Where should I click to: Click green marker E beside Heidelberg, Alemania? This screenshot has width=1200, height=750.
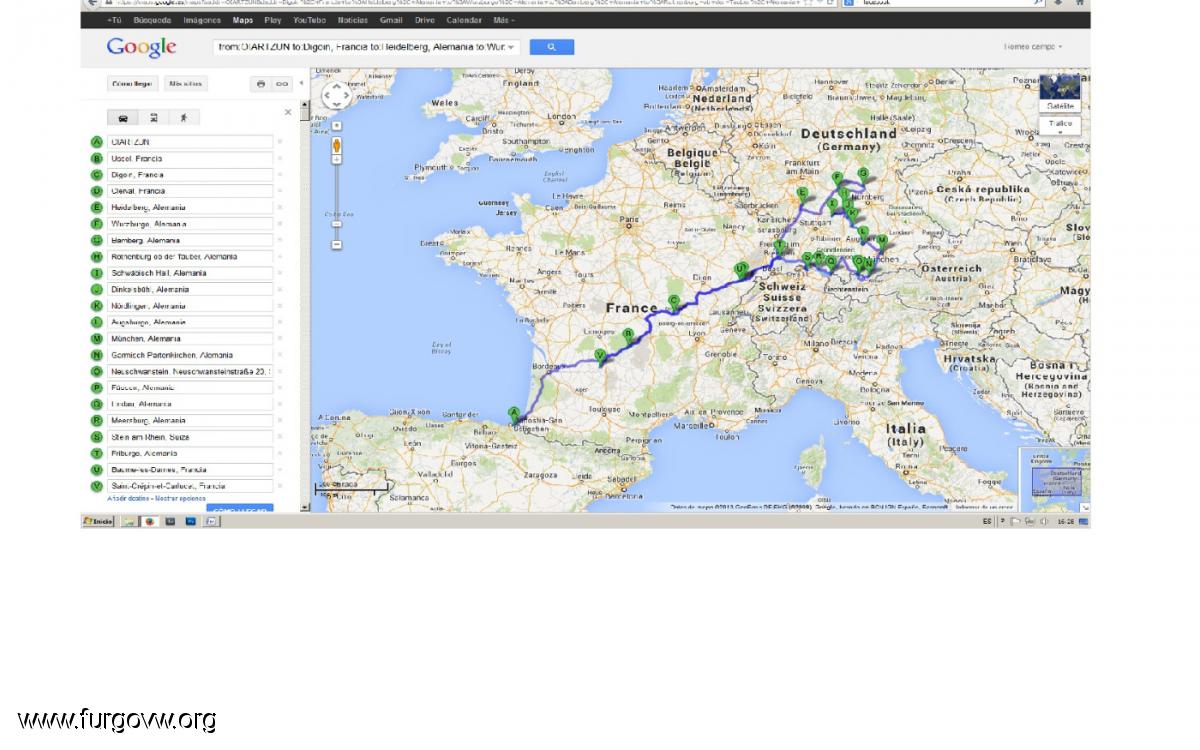pyautogui.click(x=97, y=207)
